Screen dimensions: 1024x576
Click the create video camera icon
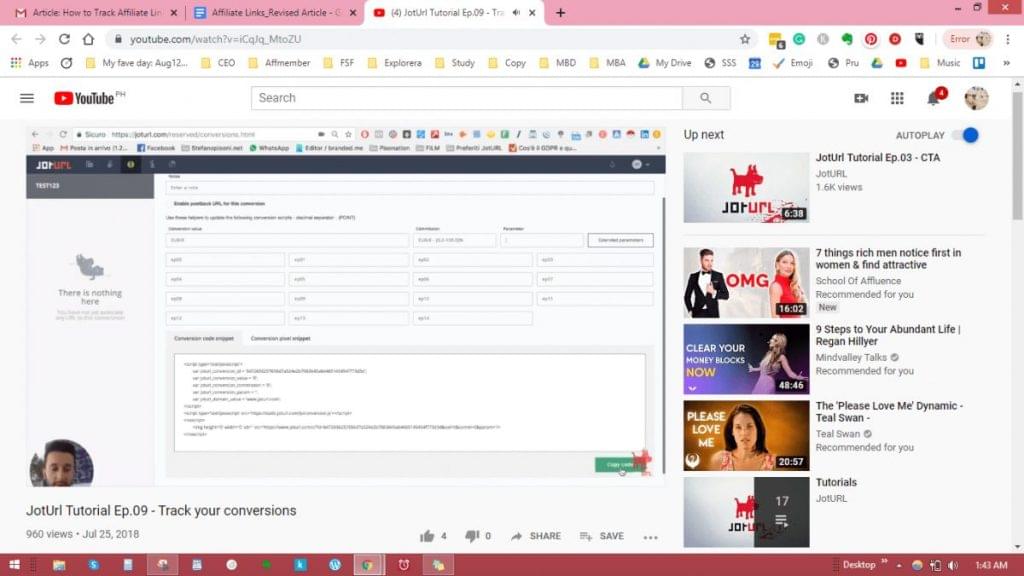tap(861, 98)
